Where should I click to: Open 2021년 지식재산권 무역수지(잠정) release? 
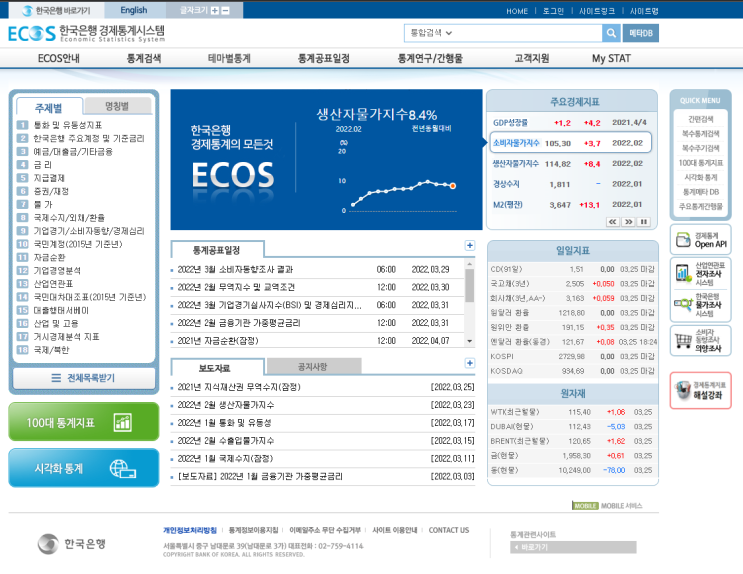(x=239, y=387)
